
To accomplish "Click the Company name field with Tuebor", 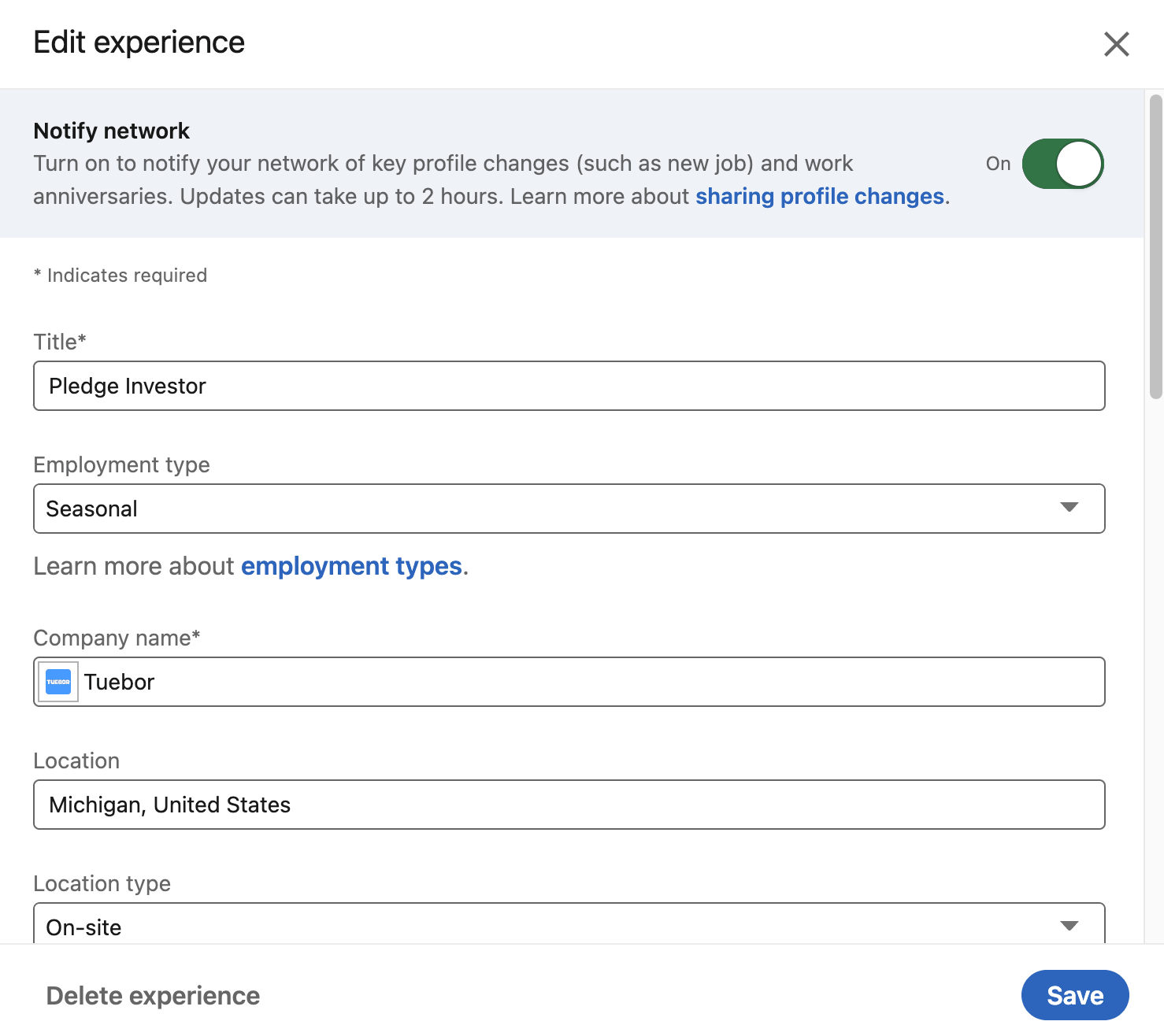I will [569, 682].
